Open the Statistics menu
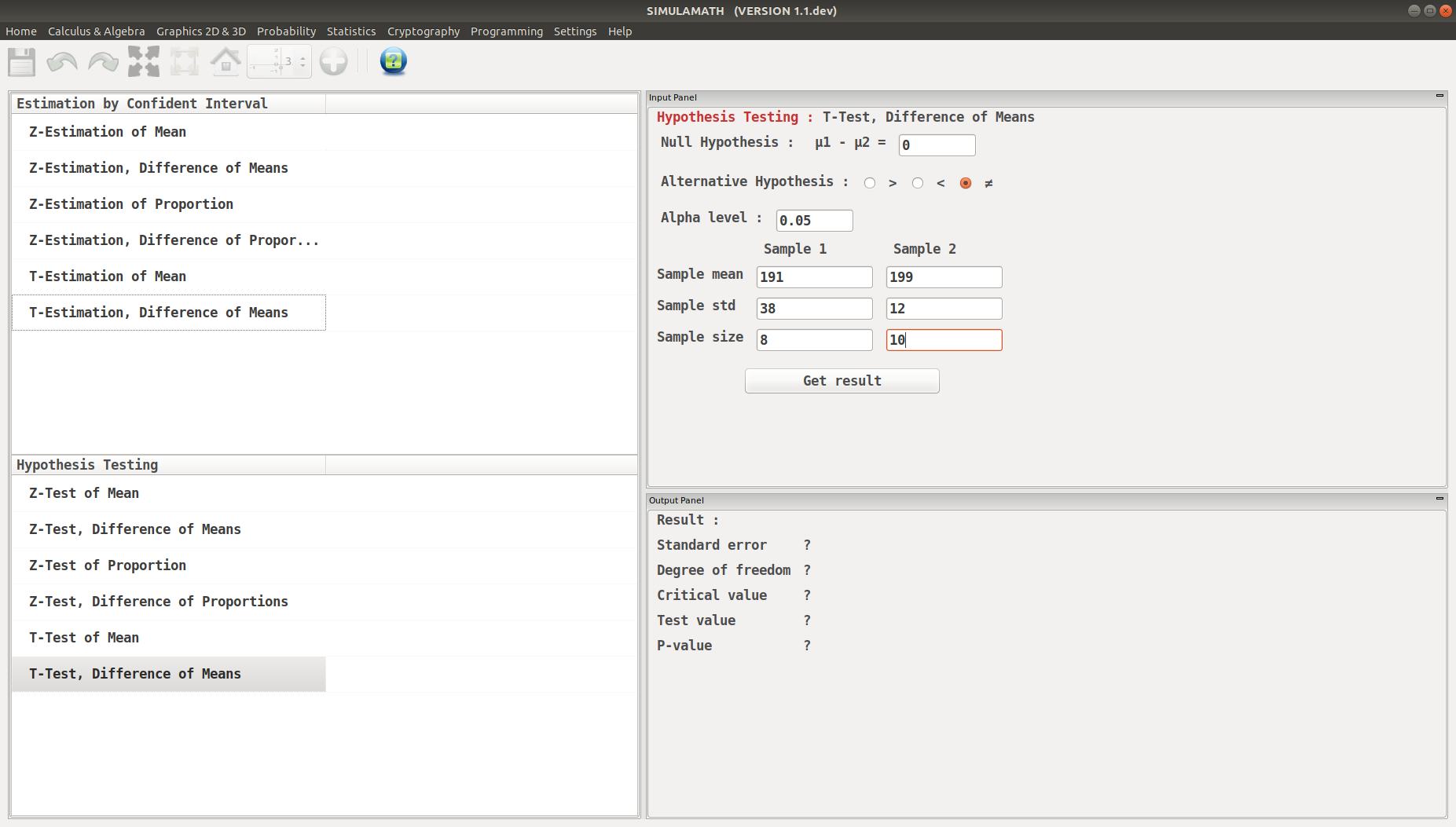 [351, 31]
